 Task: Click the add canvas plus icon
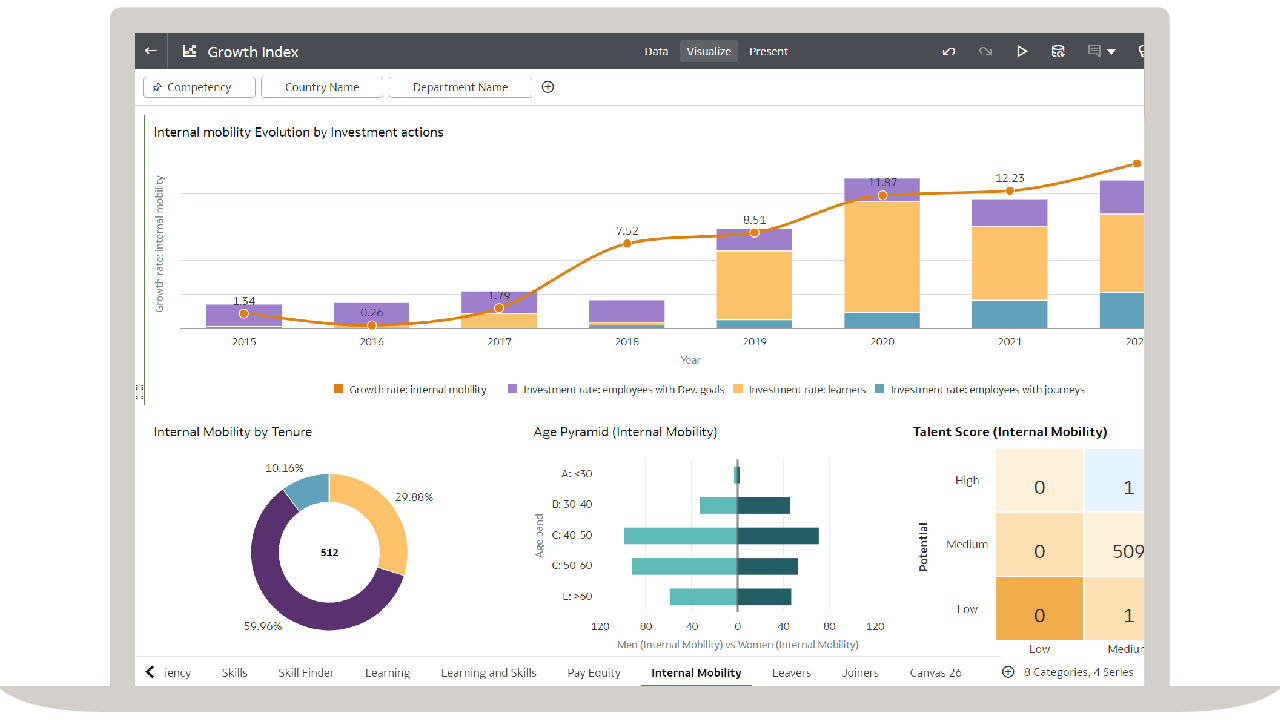(1007, 673)
